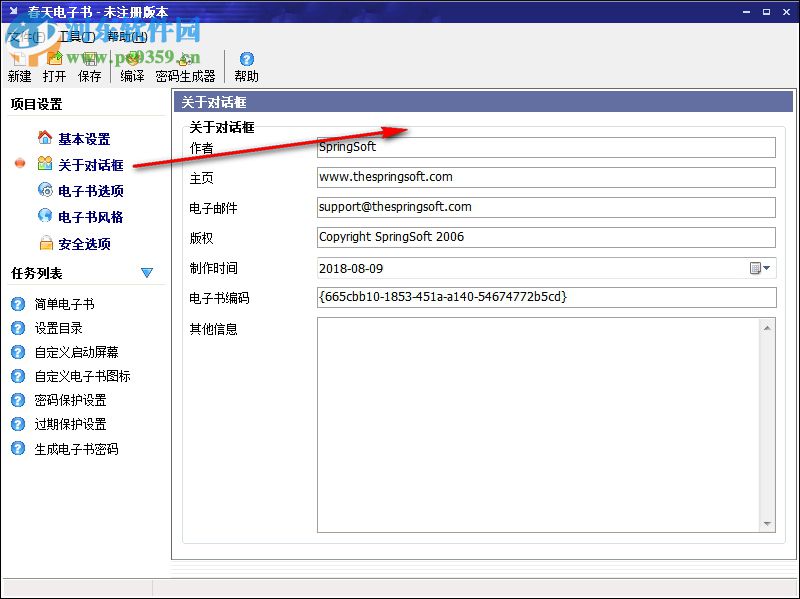Collapse the 任务列表 panel with triangle arrow
The height and width of the screenshot is (599, 800).
click(147, 272)
